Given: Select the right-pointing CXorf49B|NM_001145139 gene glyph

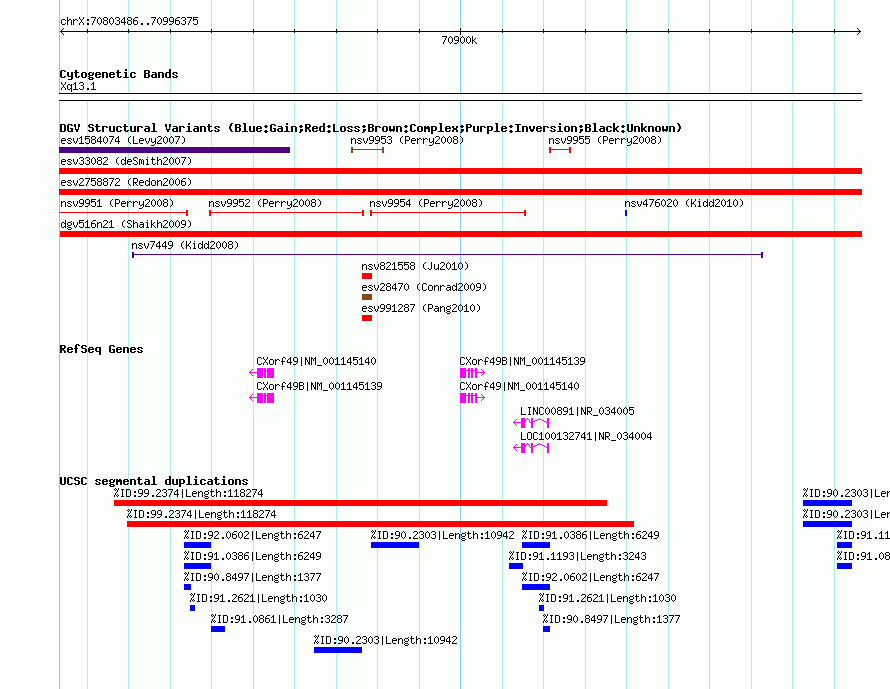Looking at the screenshot, I should click(x=472, y=373).
